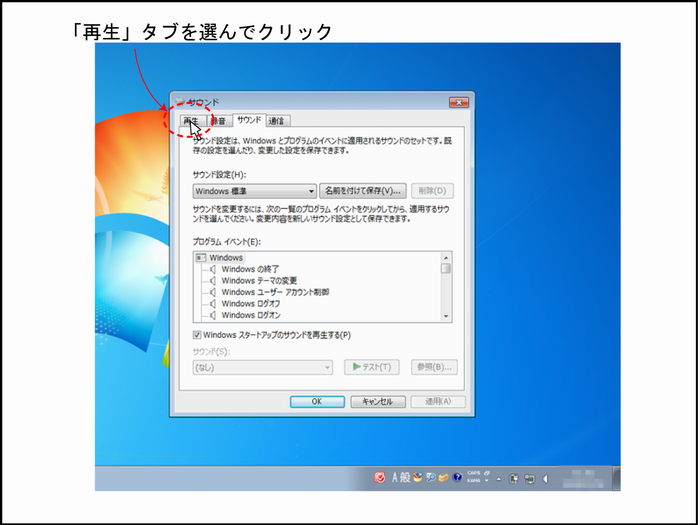Screen dimensions: 700x525
Task: Click the program event list scrollbar thumb
Action: (x=446, y=268)
